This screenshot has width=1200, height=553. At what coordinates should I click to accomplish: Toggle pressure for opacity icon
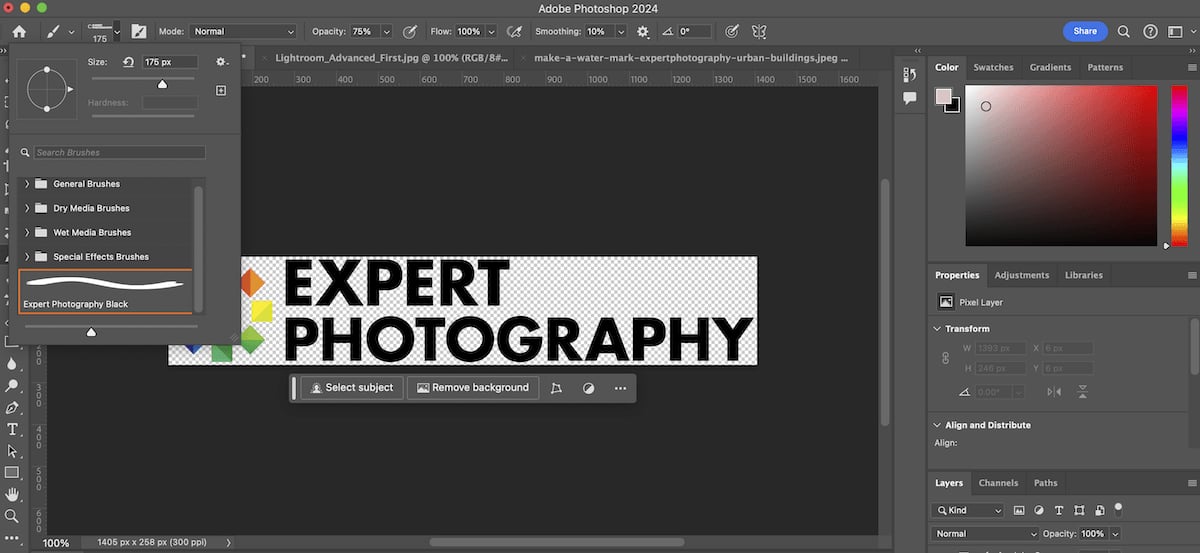409,32
